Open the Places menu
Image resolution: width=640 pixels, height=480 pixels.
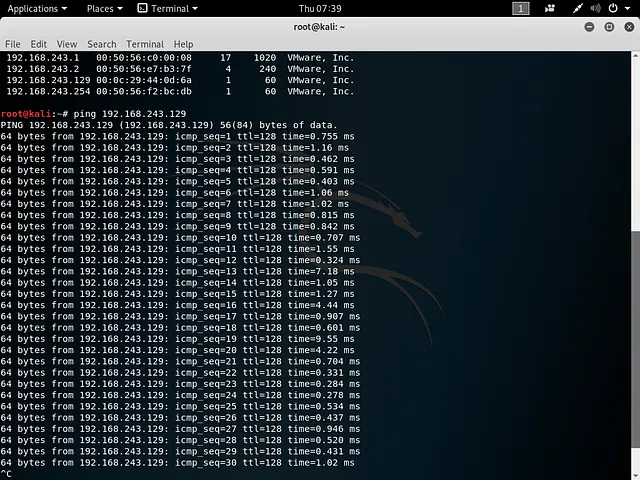[x=104, y=9]
